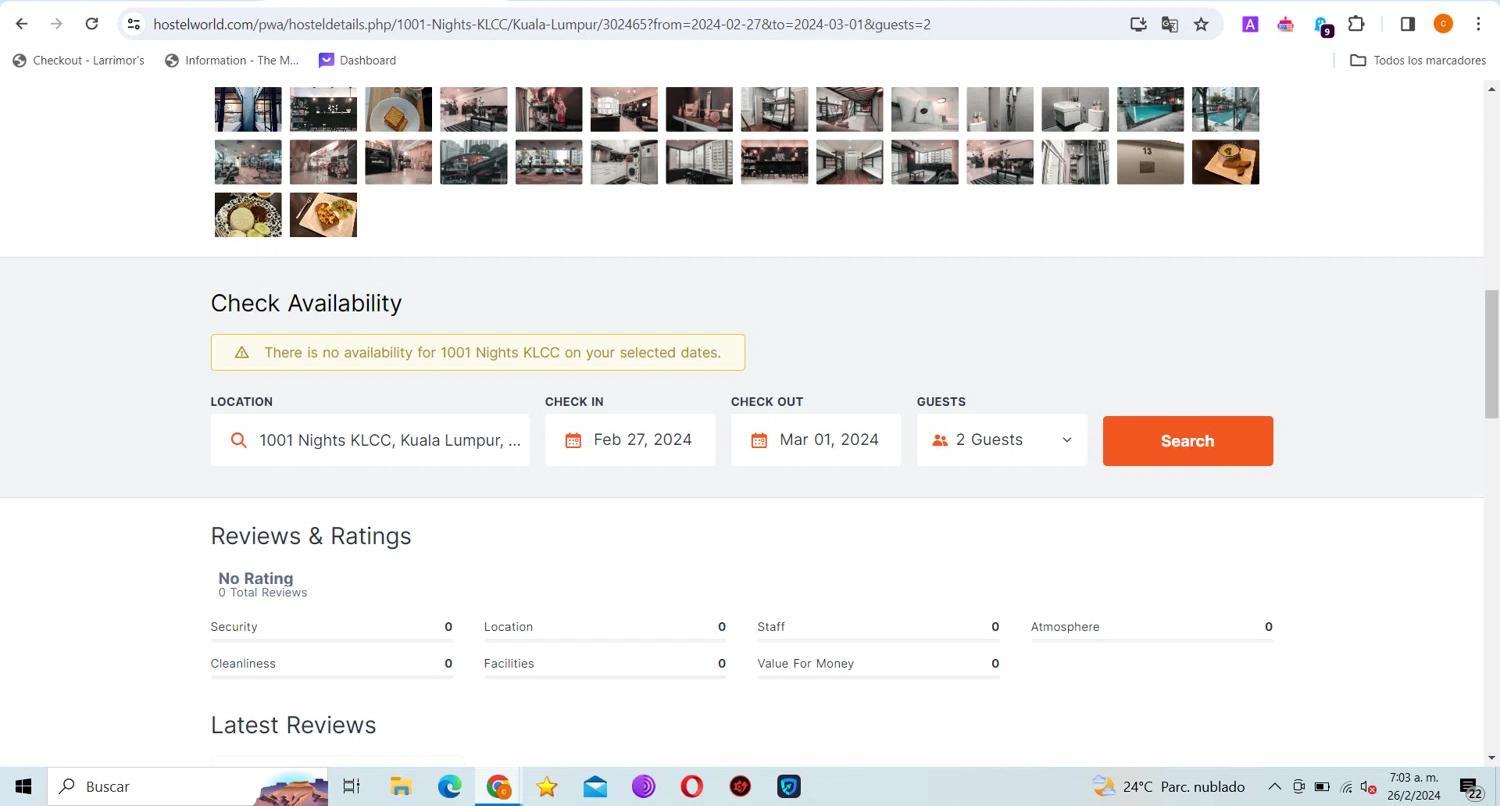Bookmark this page with the star icon

point(1201,24)
